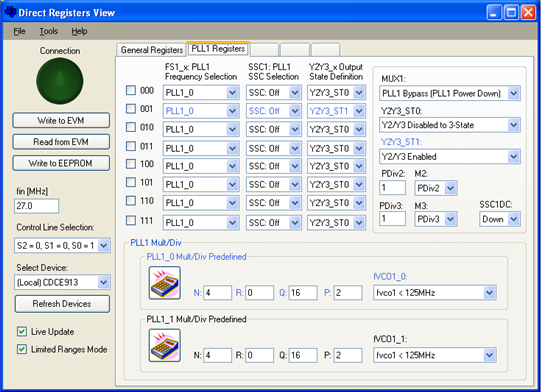This screenshot has width=550, height=392.
Task: Click the PLL1_0 Q value field
Action: [x=303, y=292]
